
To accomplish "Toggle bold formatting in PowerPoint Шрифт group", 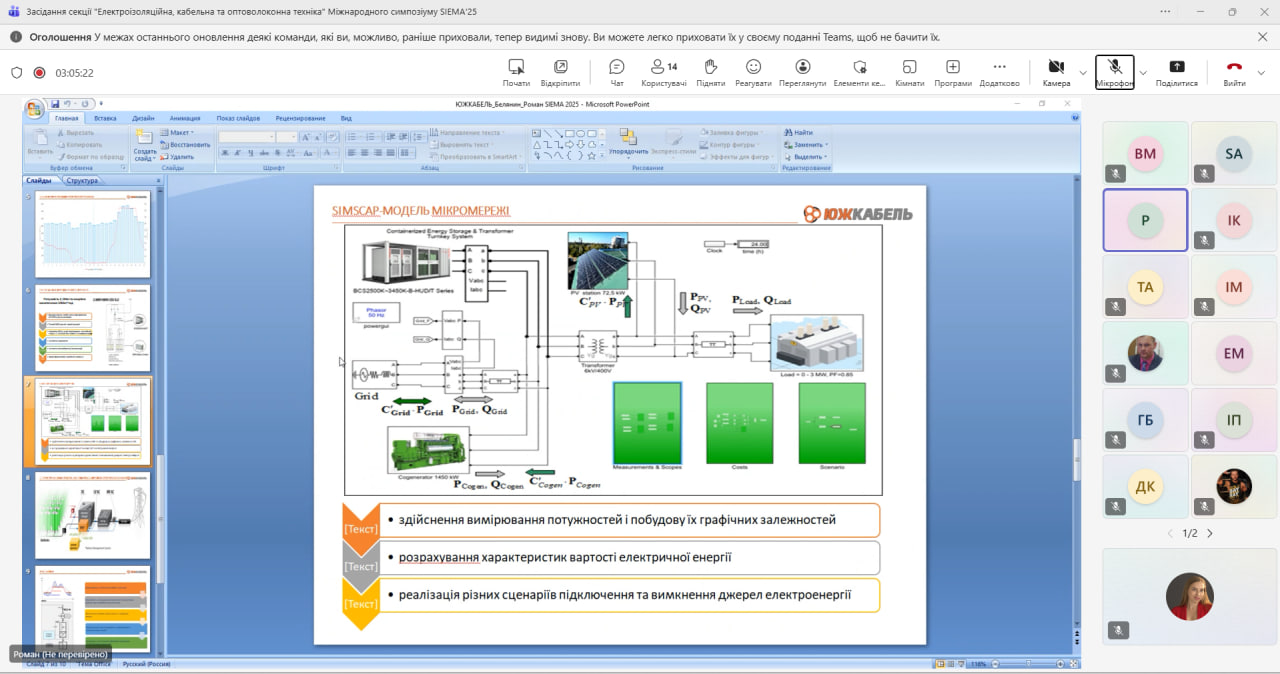I will coord(224,153).
